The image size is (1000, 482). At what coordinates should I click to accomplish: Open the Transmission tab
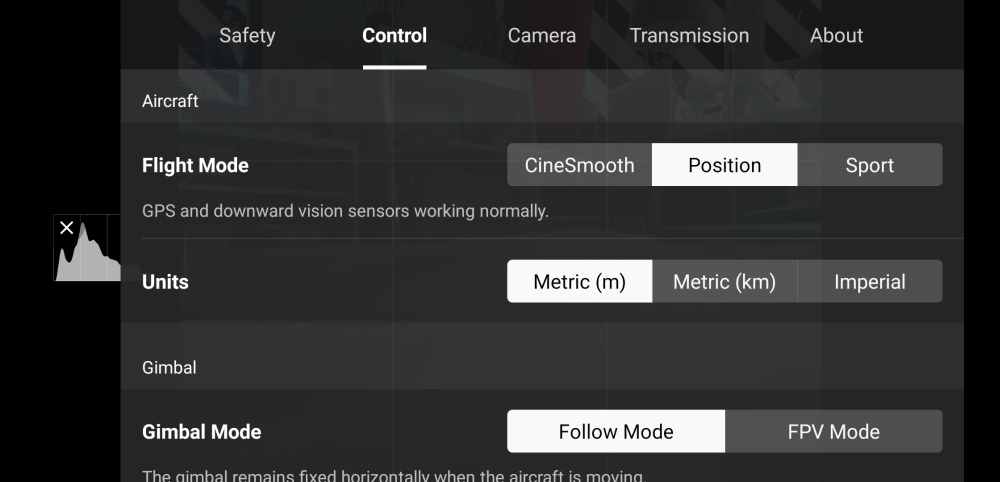pyautogui.click(x=689, y=35)
